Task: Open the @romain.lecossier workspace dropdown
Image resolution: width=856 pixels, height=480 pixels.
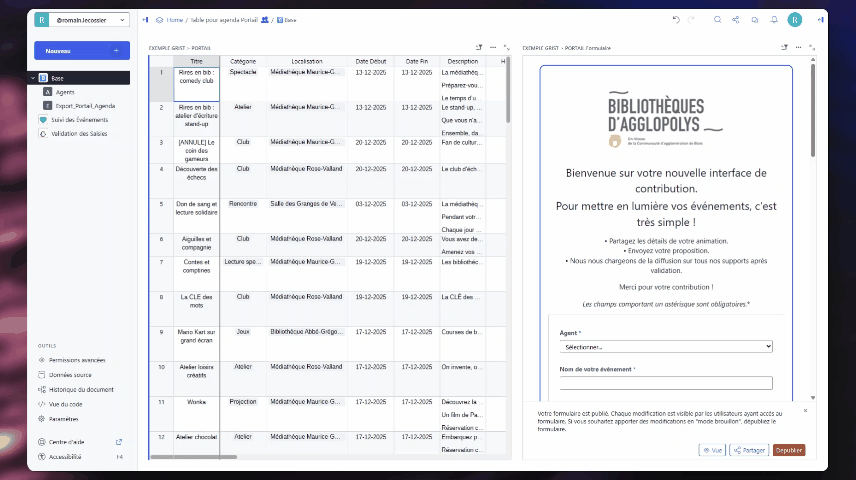Action: [81, 19]
